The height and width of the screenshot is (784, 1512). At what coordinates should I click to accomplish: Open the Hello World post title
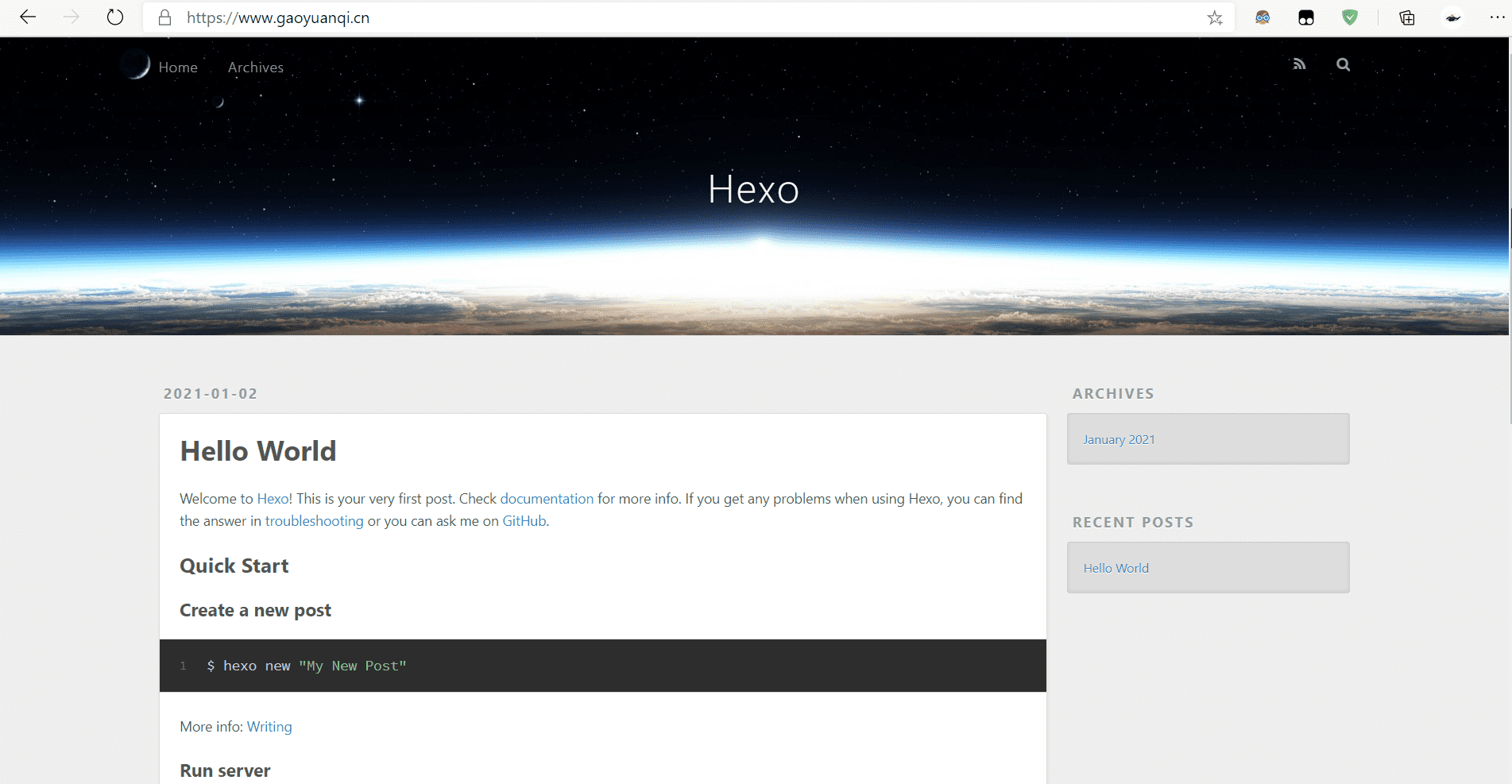pyautogui.click(x=258, y=451)
